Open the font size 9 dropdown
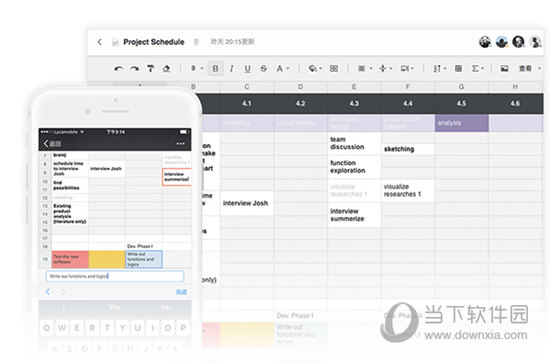 (197, 68)
